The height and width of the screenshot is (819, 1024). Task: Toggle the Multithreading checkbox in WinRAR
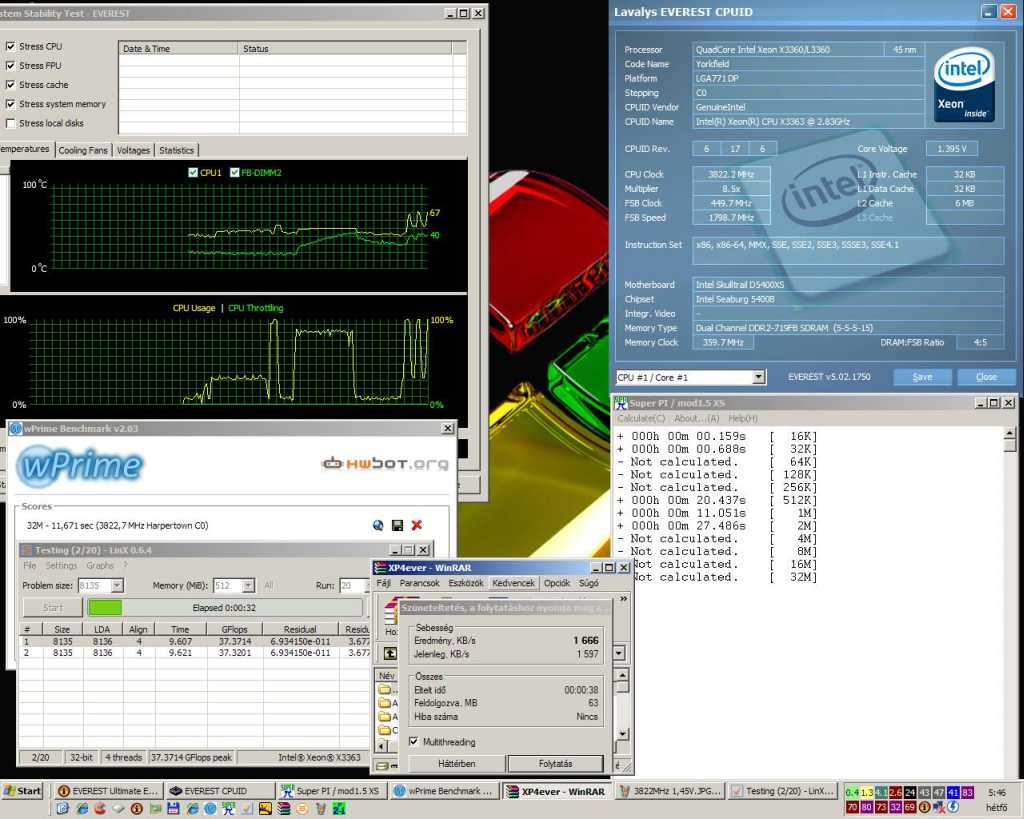click(413, 741)
